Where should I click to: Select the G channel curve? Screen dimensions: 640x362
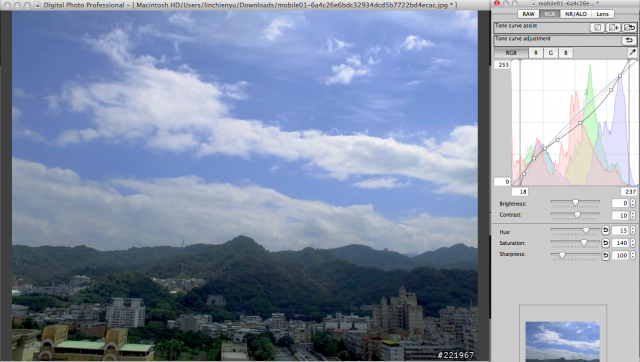551,53
